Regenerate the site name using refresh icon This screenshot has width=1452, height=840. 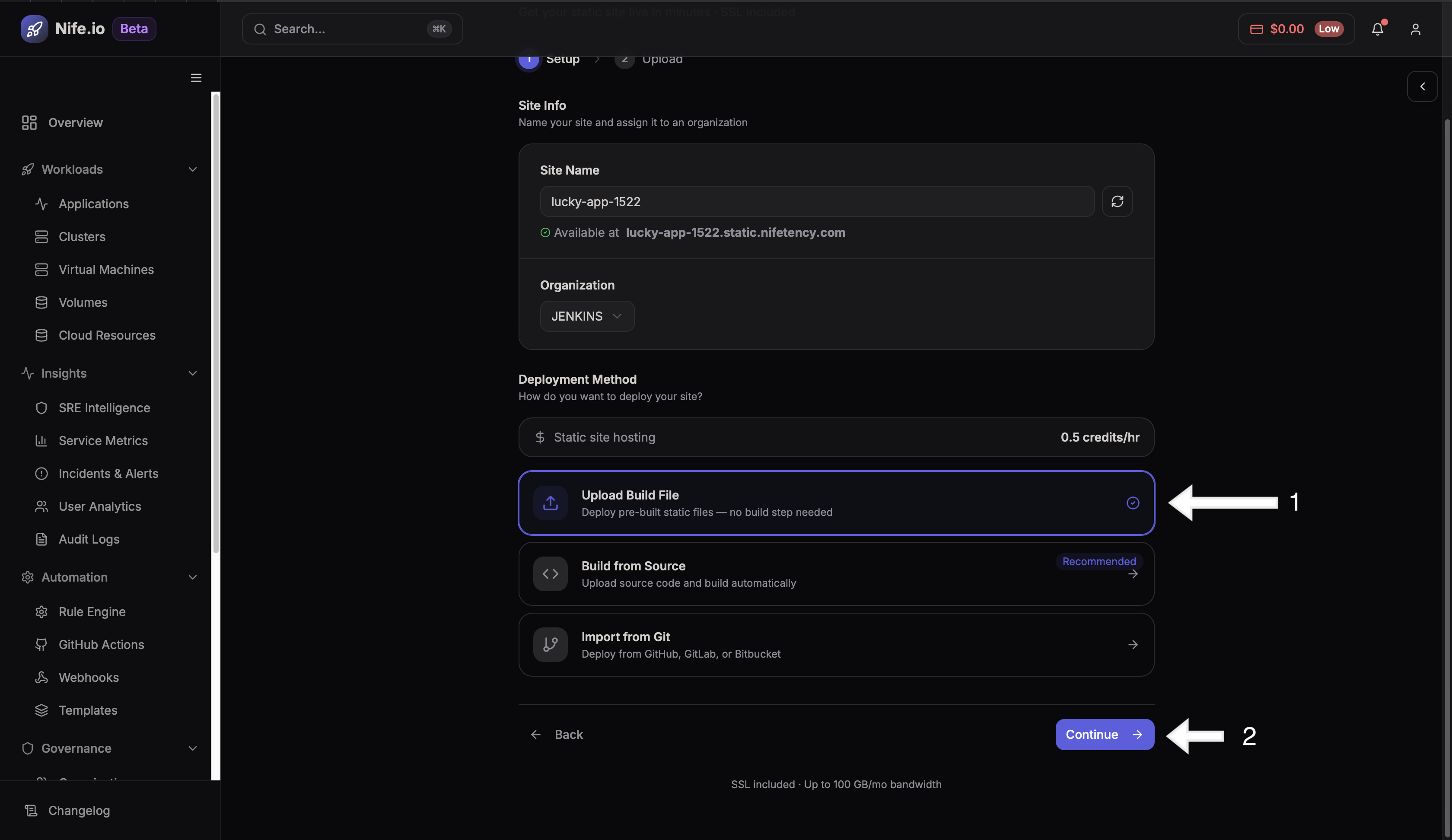[1117, 201]
